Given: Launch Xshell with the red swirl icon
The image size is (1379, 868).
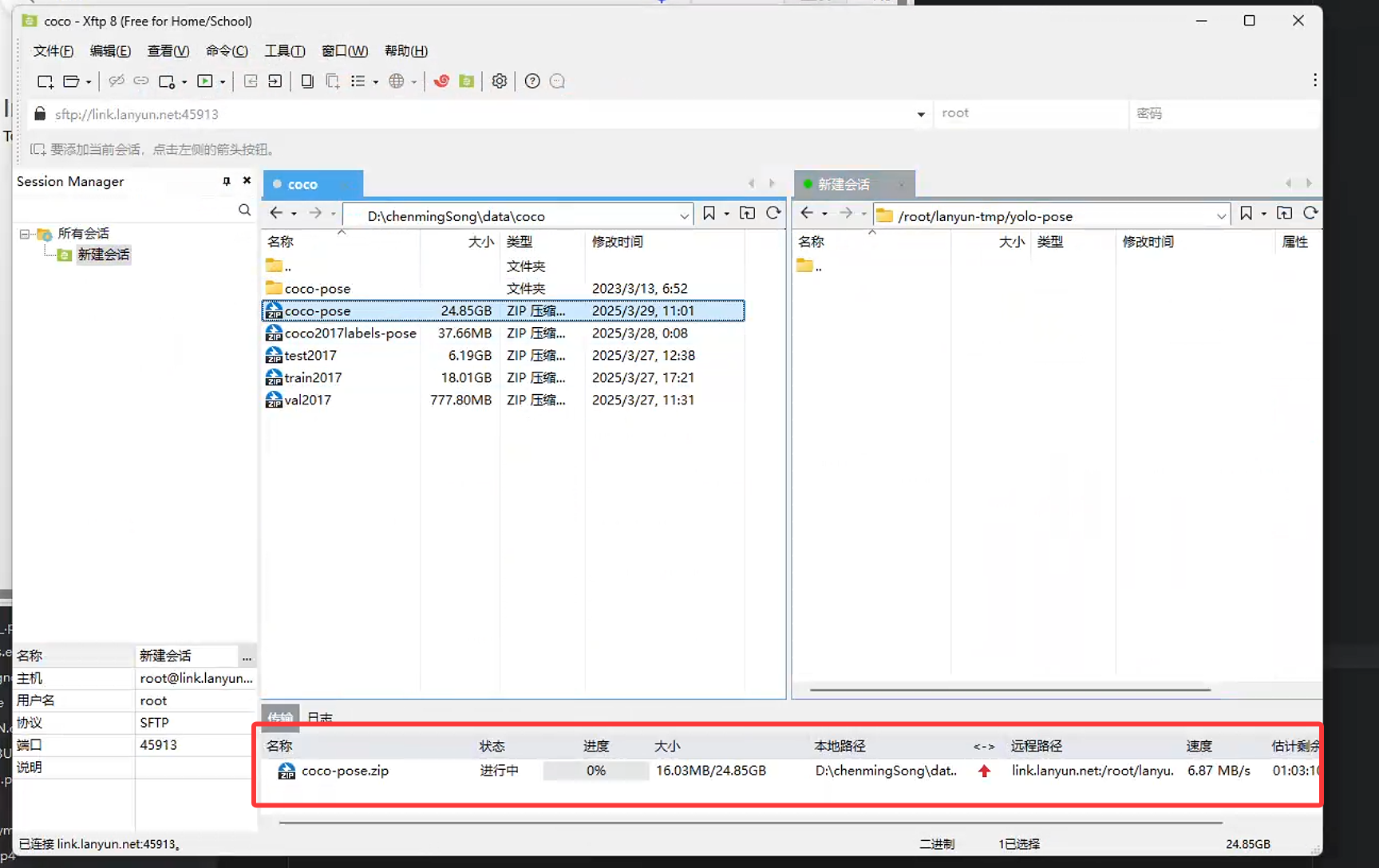Looking at the screenshot, I should point(441,81).
